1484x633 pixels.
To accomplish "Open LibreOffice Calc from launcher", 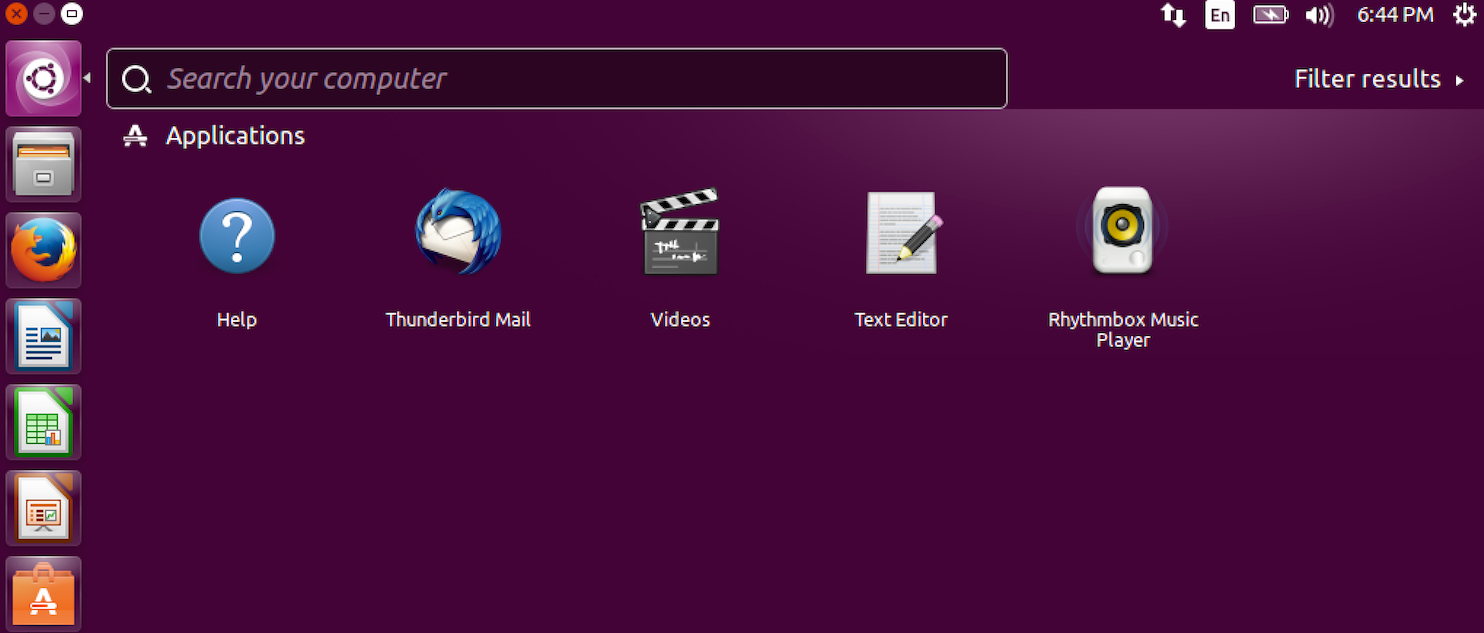I will (x=43, y=422).
